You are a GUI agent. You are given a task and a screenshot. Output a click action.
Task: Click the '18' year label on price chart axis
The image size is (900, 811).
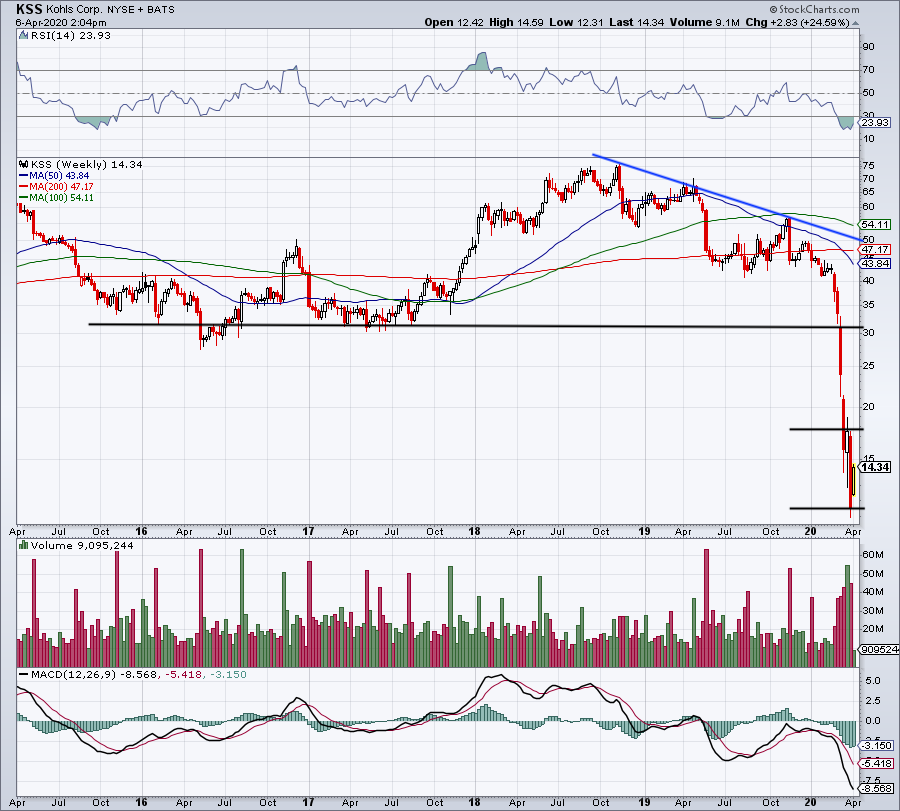click(474, 531)
